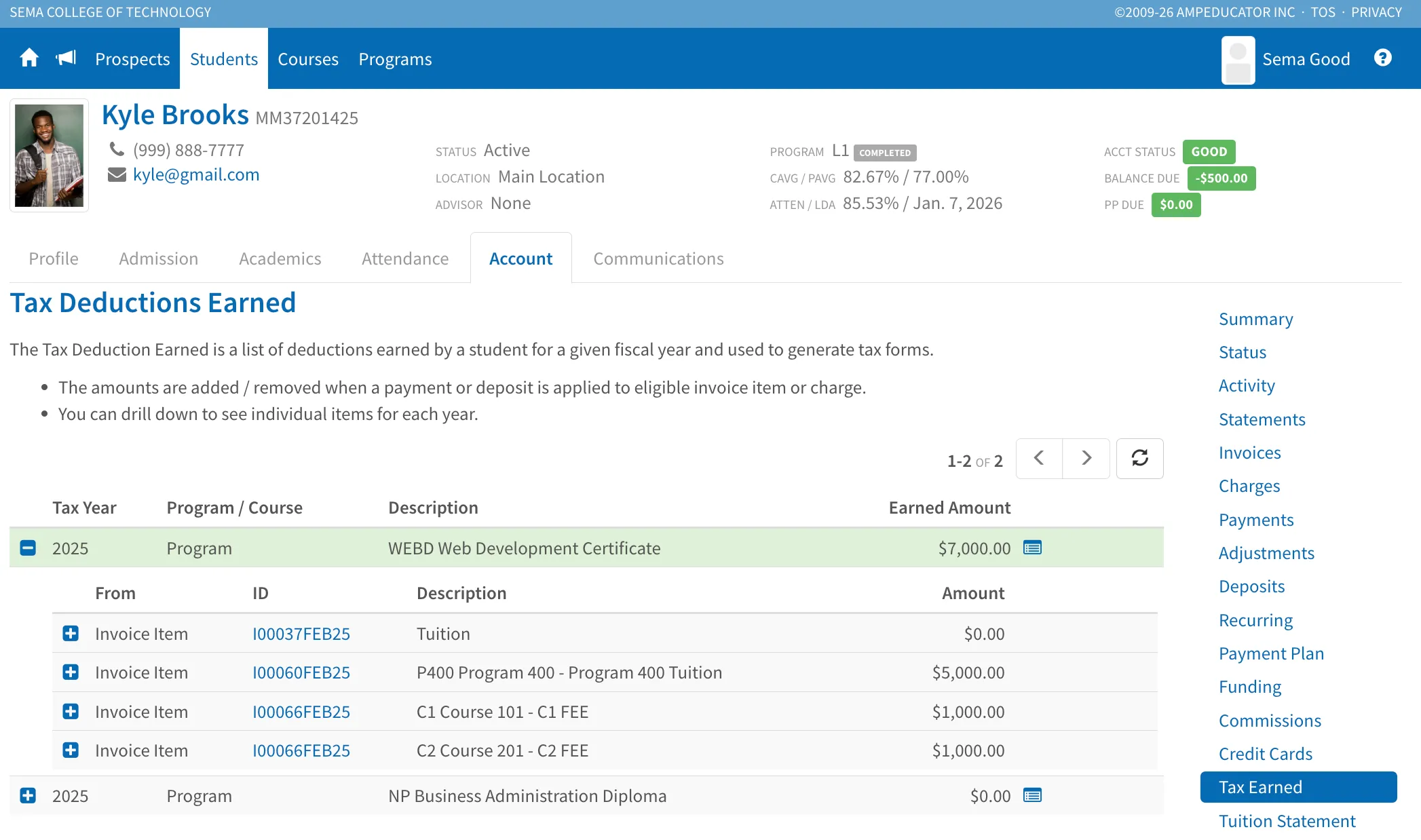
Task: Open the Tuition Statement sidebar link
Action: [1287, 821]
